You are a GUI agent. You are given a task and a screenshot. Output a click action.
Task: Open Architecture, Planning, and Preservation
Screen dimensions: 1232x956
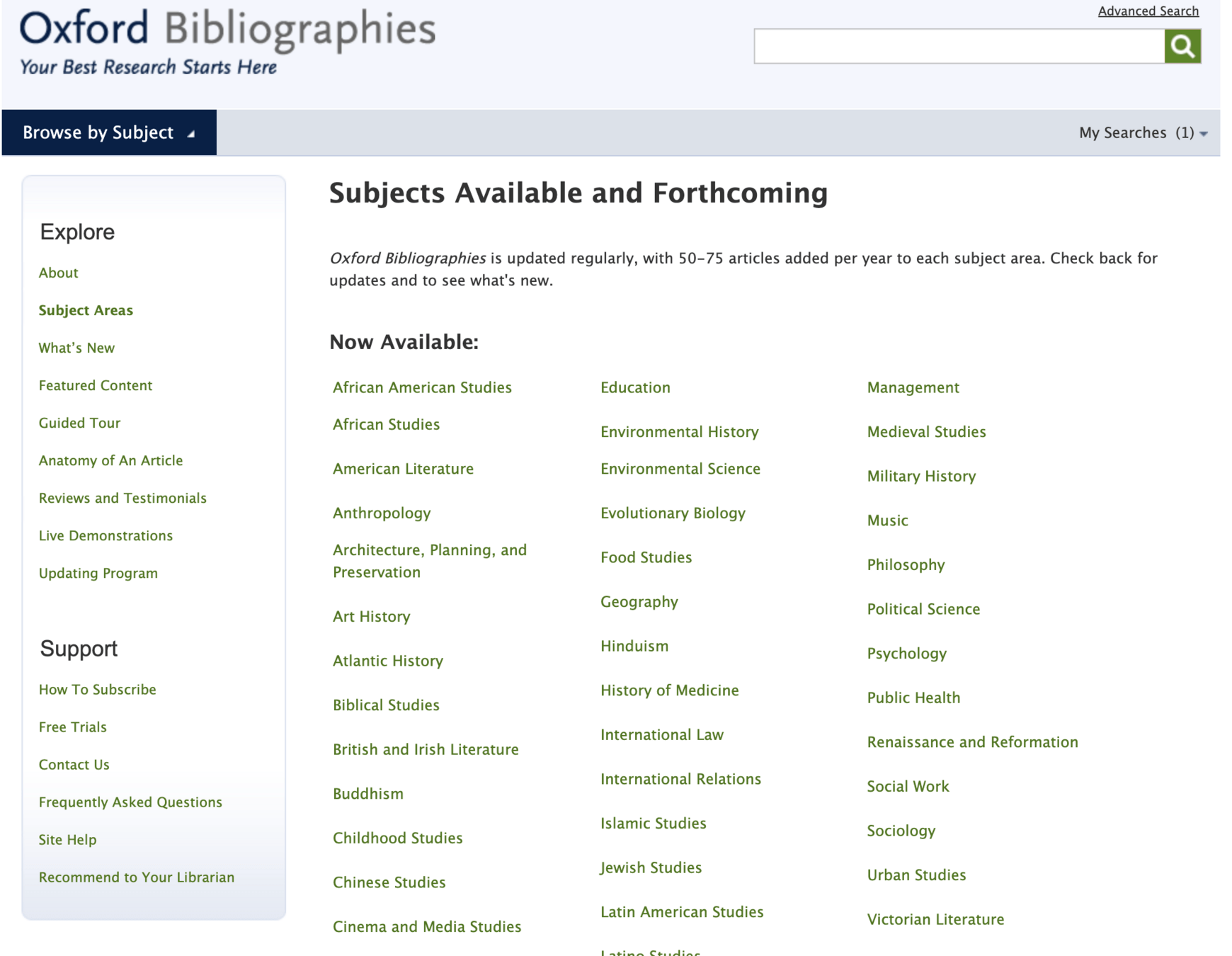point(430,561)
